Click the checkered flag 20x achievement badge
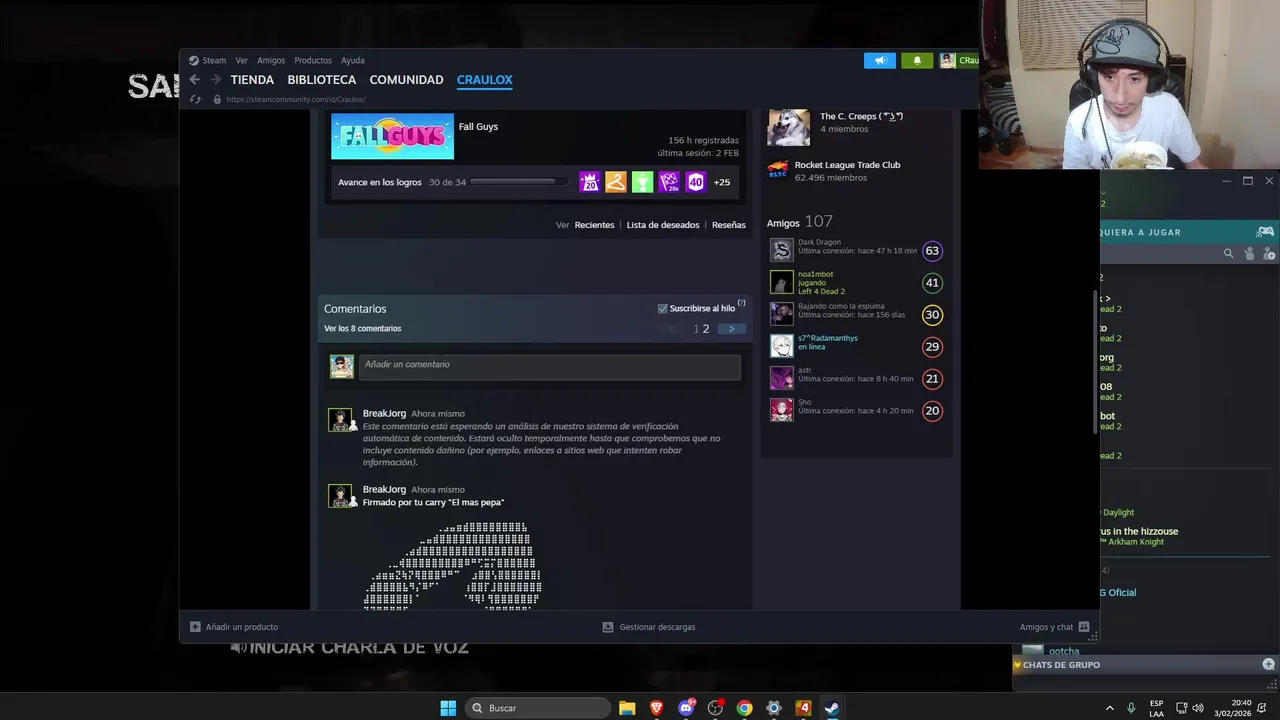Screen dimensions: 1280x720 (669, 182)
